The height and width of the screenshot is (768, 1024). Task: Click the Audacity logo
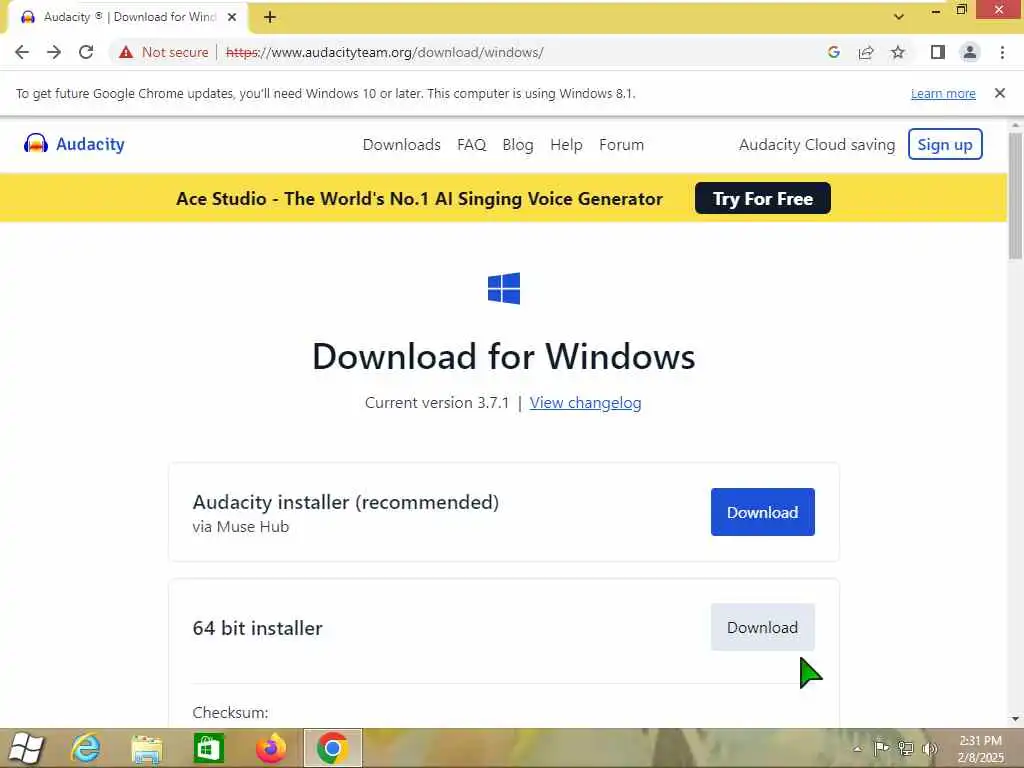pos(74,144)
